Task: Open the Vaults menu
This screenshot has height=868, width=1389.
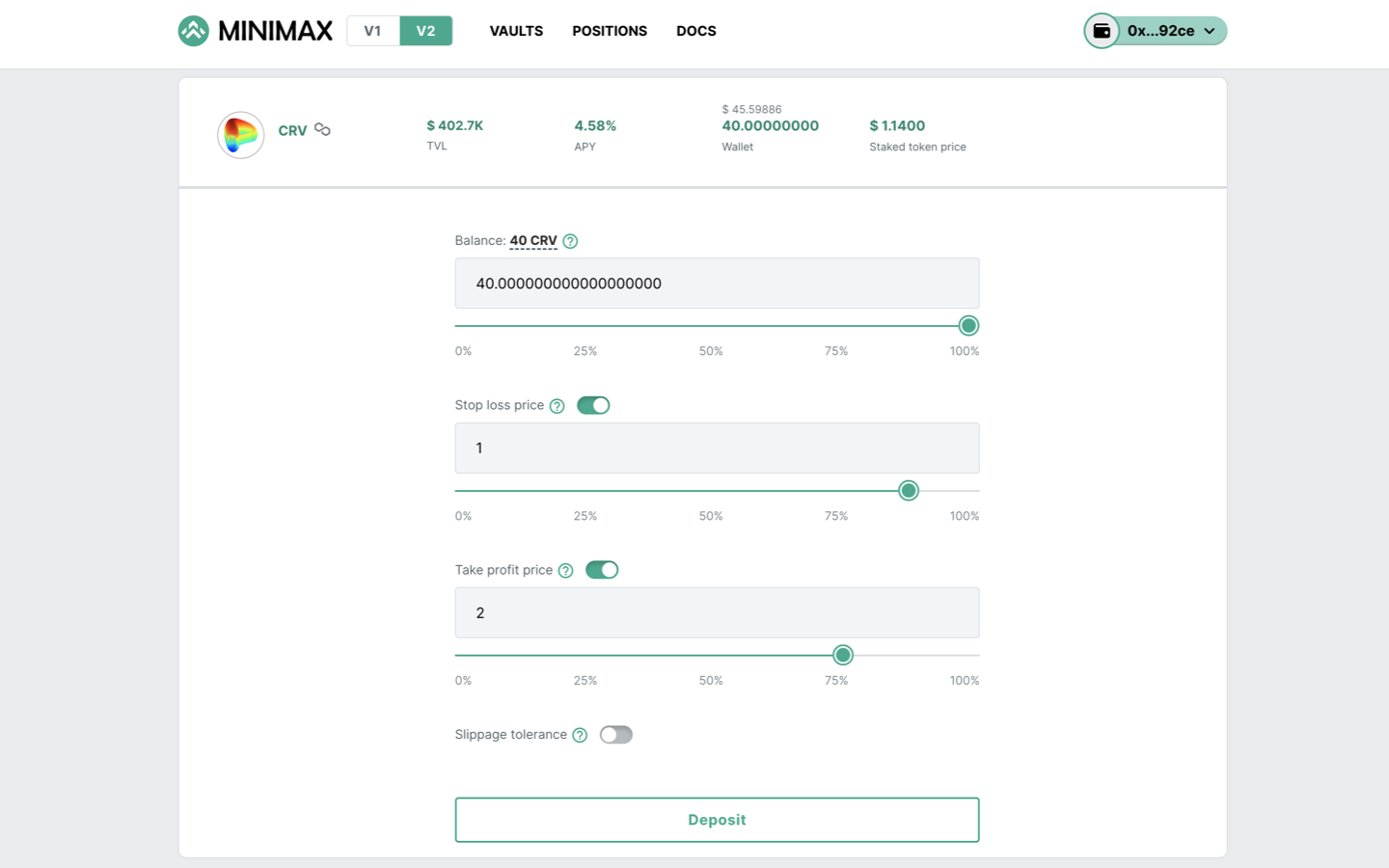Action: click(516, 31)
